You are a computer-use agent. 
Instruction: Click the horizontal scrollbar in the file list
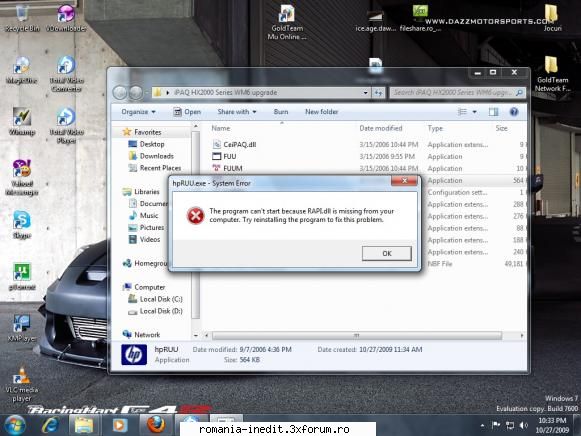(x=356, y=336)
